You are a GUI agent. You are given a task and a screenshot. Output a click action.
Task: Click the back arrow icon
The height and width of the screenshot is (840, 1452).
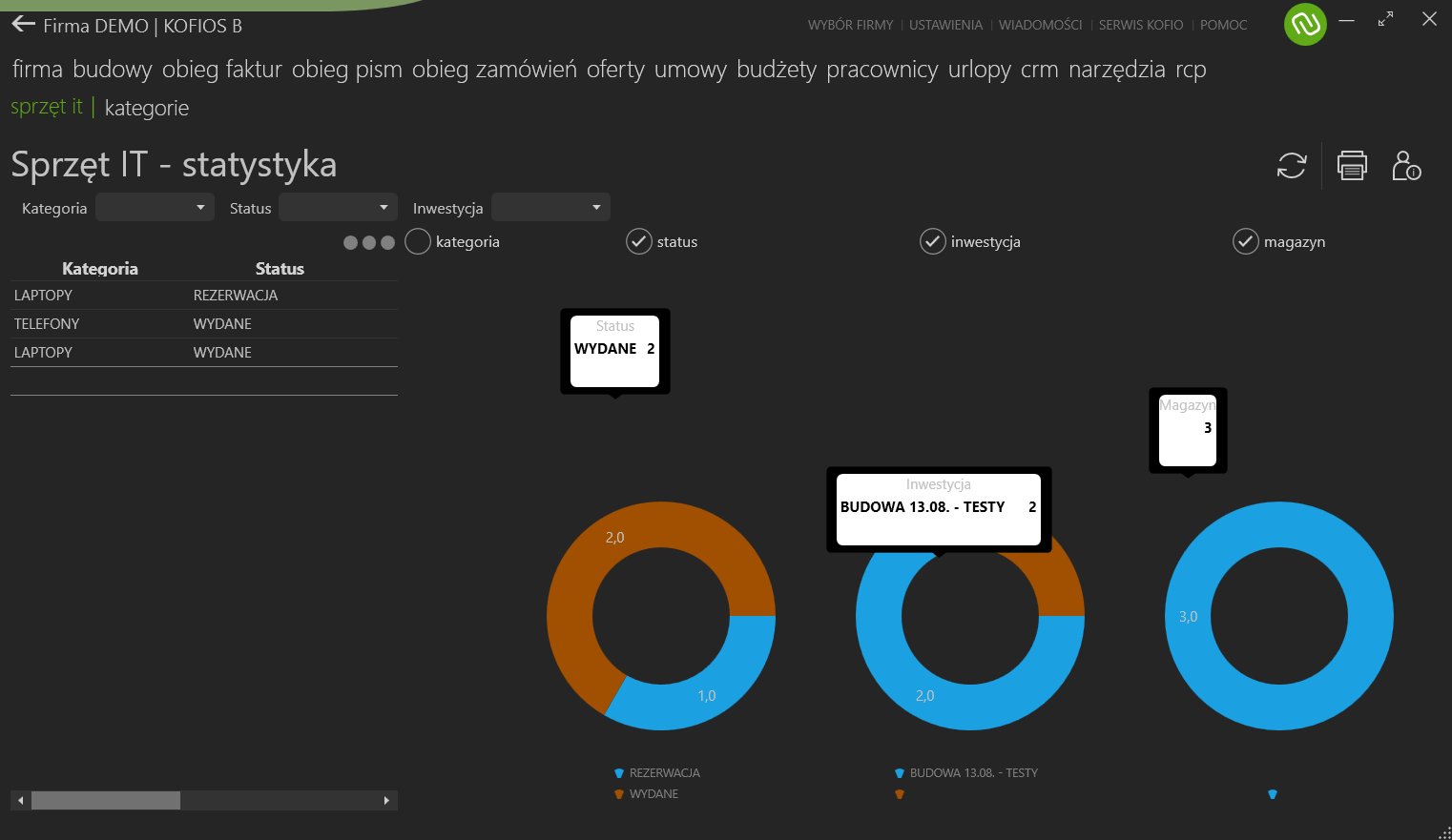(x=23, y=25)
